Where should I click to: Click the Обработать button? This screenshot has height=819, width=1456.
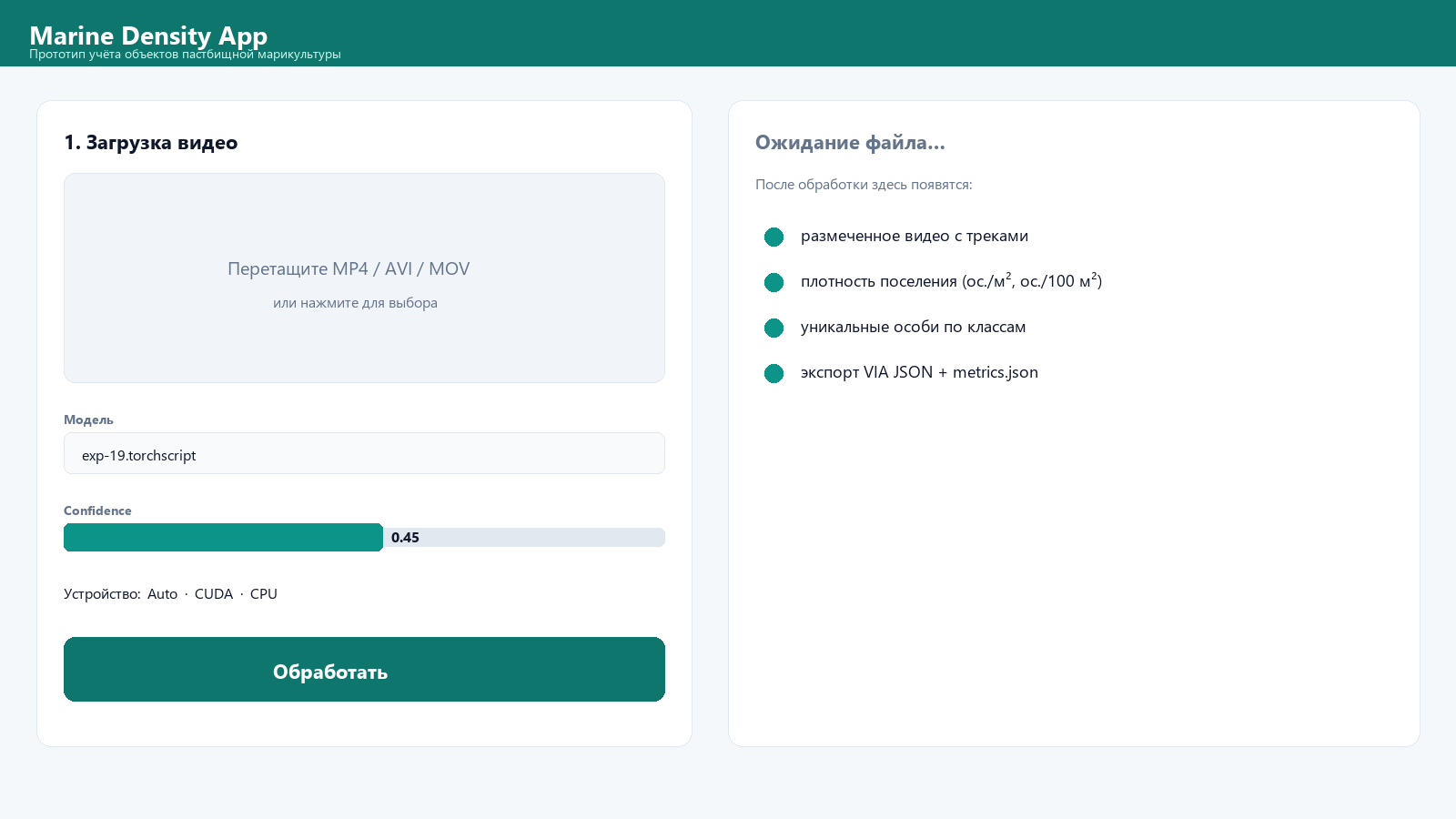(x=364, y=669)
